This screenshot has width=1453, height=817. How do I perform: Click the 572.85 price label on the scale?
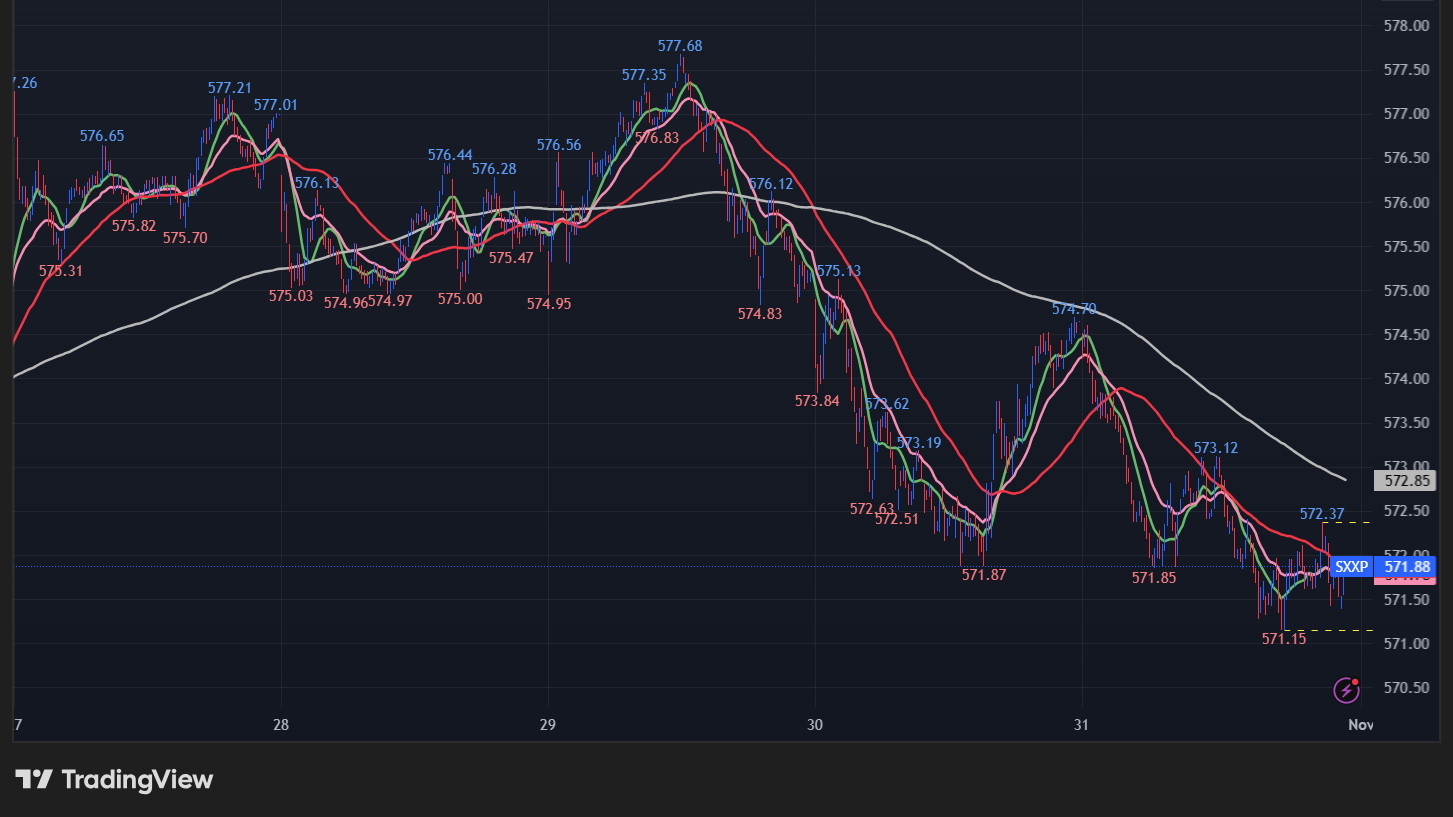1404,481
